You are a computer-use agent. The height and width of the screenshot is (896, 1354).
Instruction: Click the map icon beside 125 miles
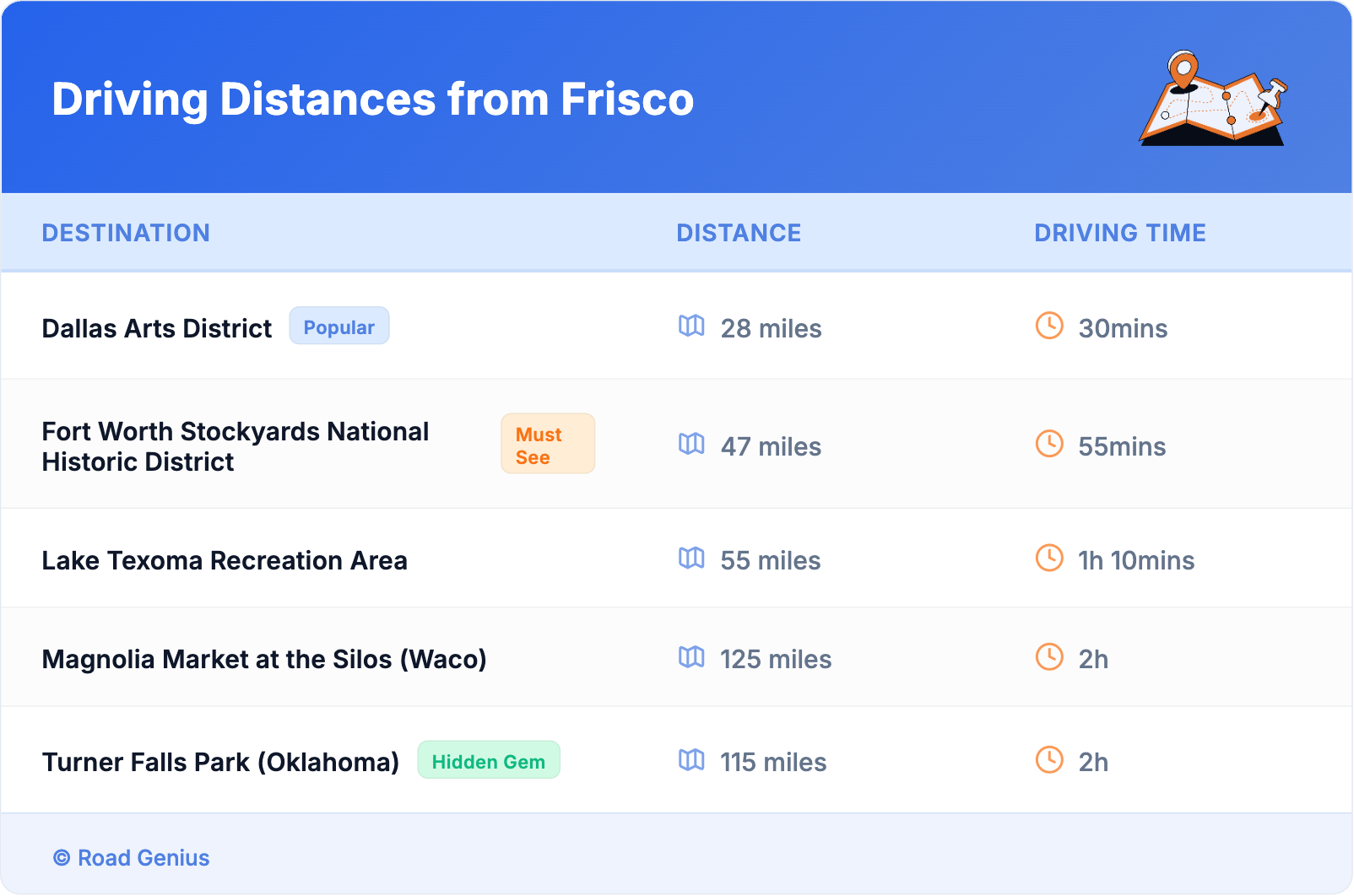pyautogui.click(x=691, y=656)
